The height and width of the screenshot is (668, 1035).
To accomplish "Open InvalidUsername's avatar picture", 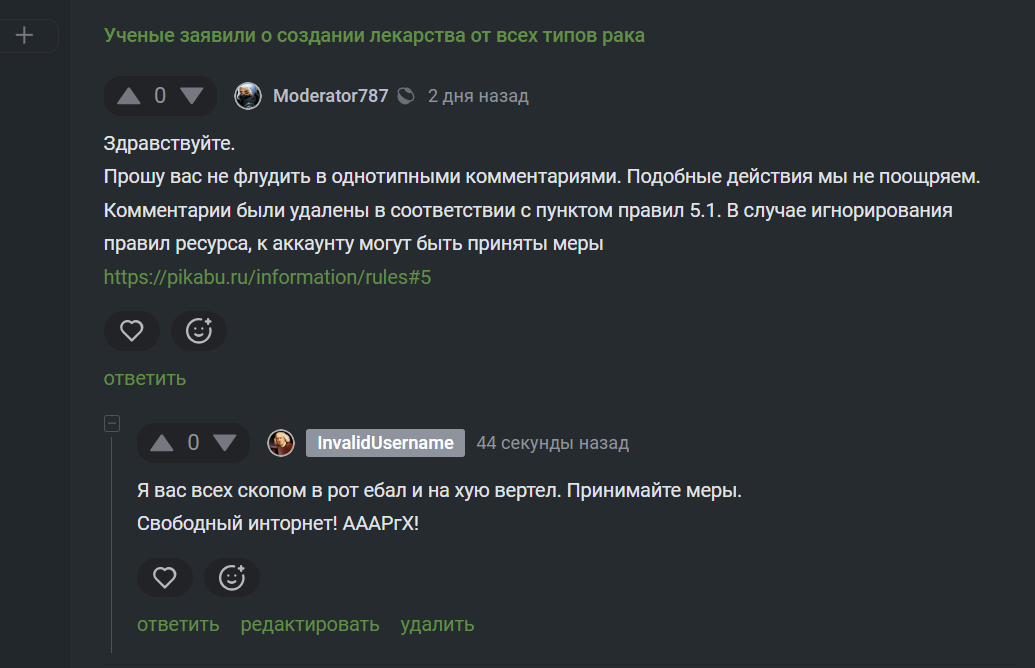I will [281, 443].
